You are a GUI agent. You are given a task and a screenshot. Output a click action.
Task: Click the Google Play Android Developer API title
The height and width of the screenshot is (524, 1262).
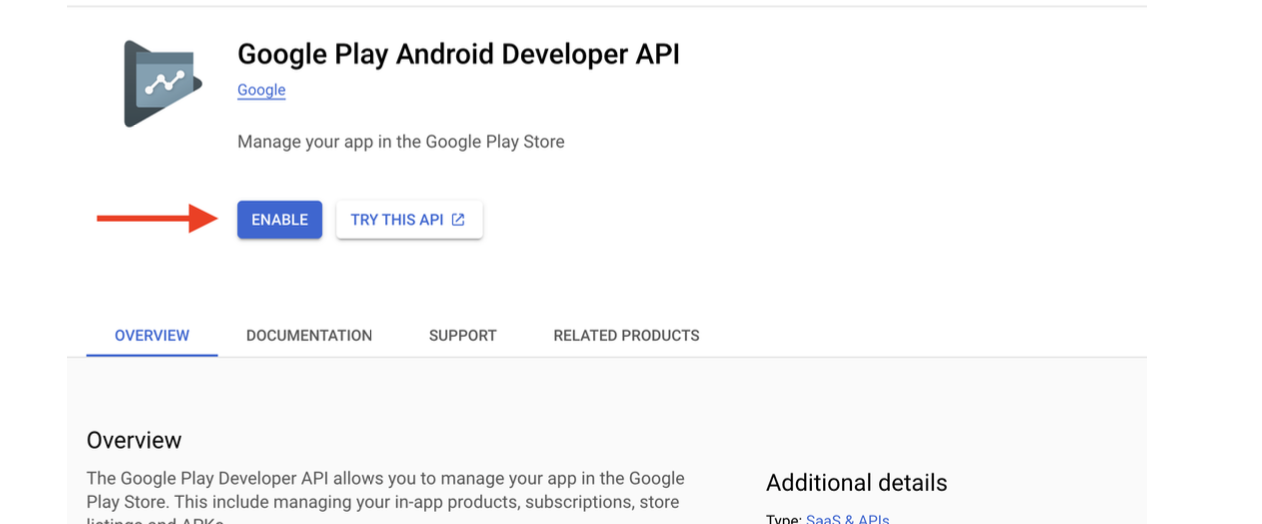pyautogui.click(x=458, y=54)
